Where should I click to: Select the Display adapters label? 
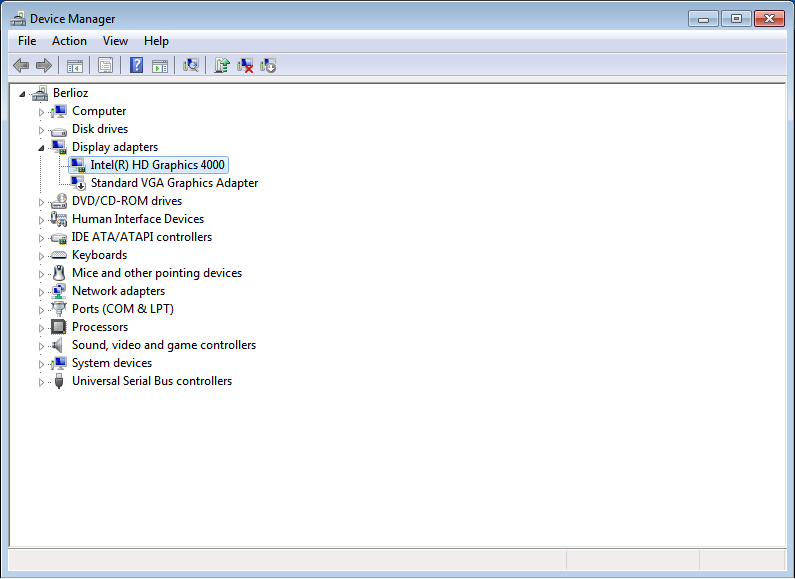pyautogui.click(x=115, y=147)
